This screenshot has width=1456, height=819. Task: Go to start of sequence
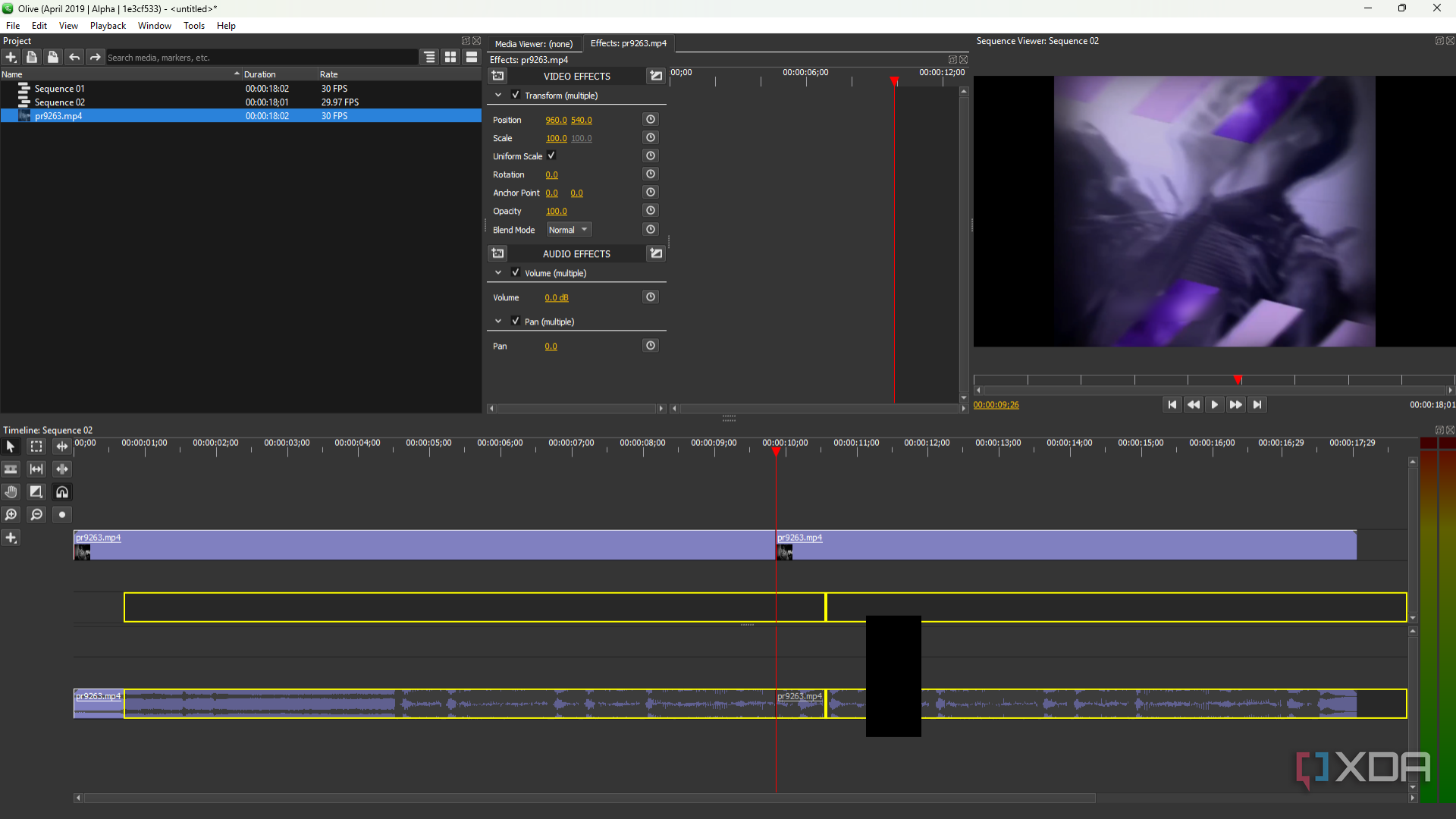tap(1172, 405)
